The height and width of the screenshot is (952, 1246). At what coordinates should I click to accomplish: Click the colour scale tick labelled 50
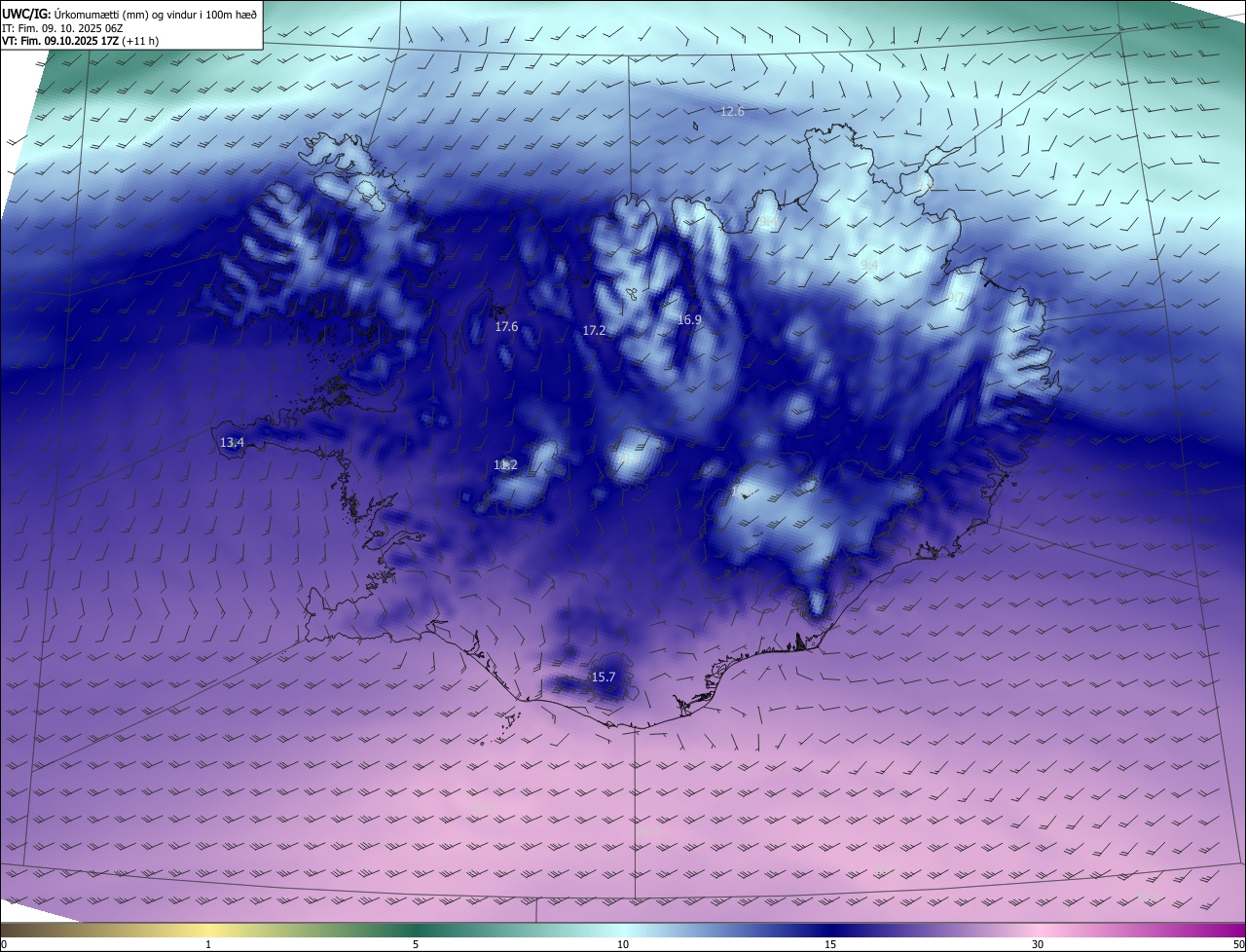pos(1238,945)
